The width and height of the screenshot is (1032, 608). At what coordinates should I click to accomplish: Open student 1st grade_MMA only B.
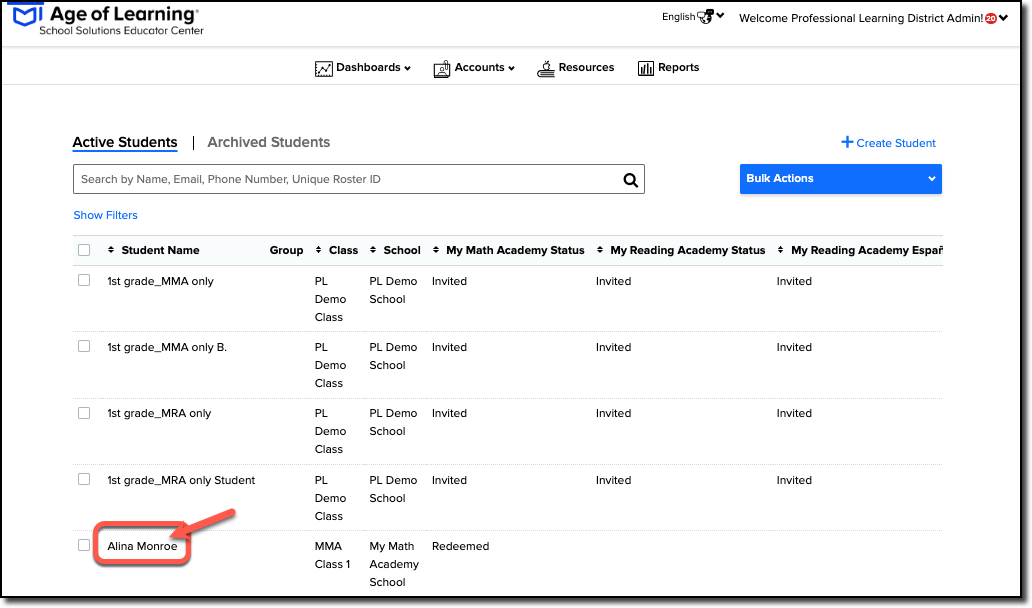(x=167, y=347)
